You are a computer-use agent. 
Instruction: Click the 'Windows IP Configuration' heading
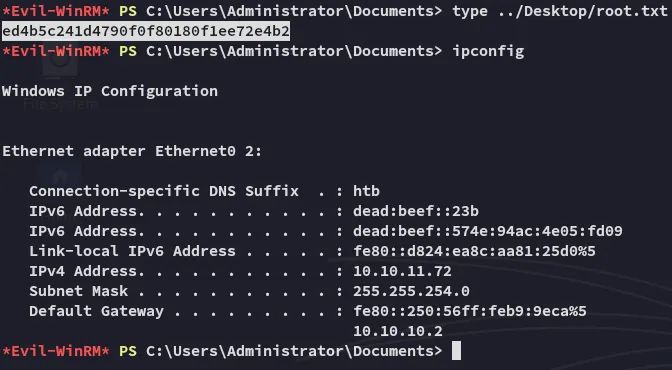point(110,91)
